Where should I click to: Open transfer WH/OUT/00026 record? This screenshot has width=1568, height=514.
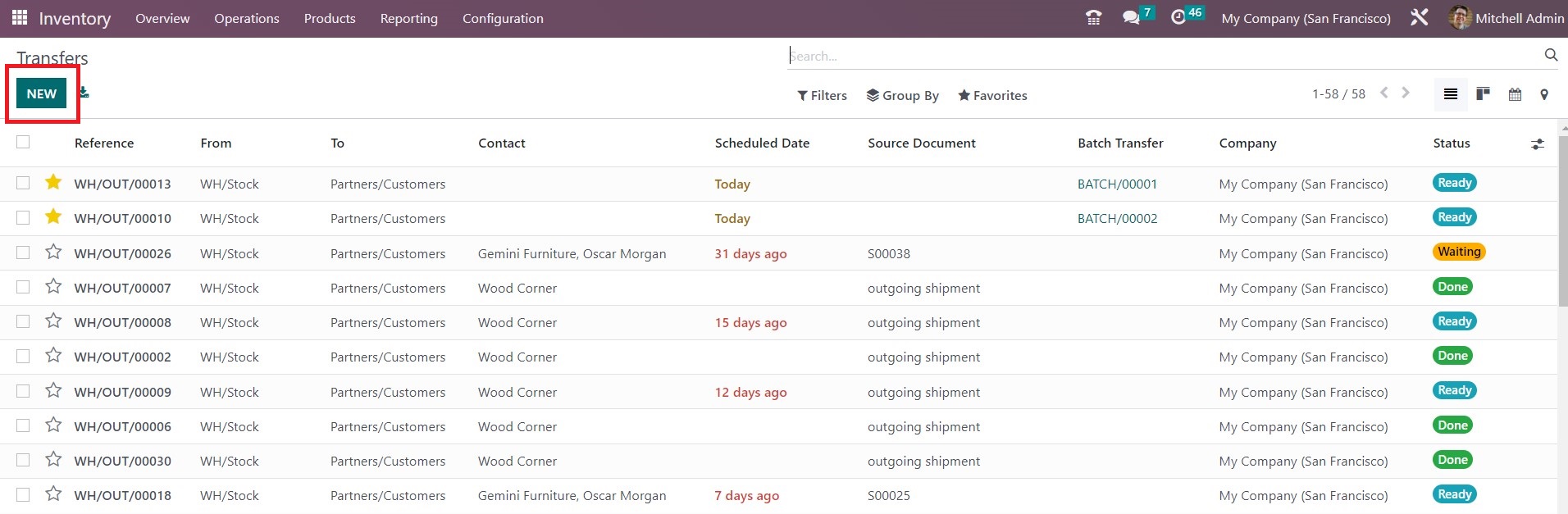point(123,253)
